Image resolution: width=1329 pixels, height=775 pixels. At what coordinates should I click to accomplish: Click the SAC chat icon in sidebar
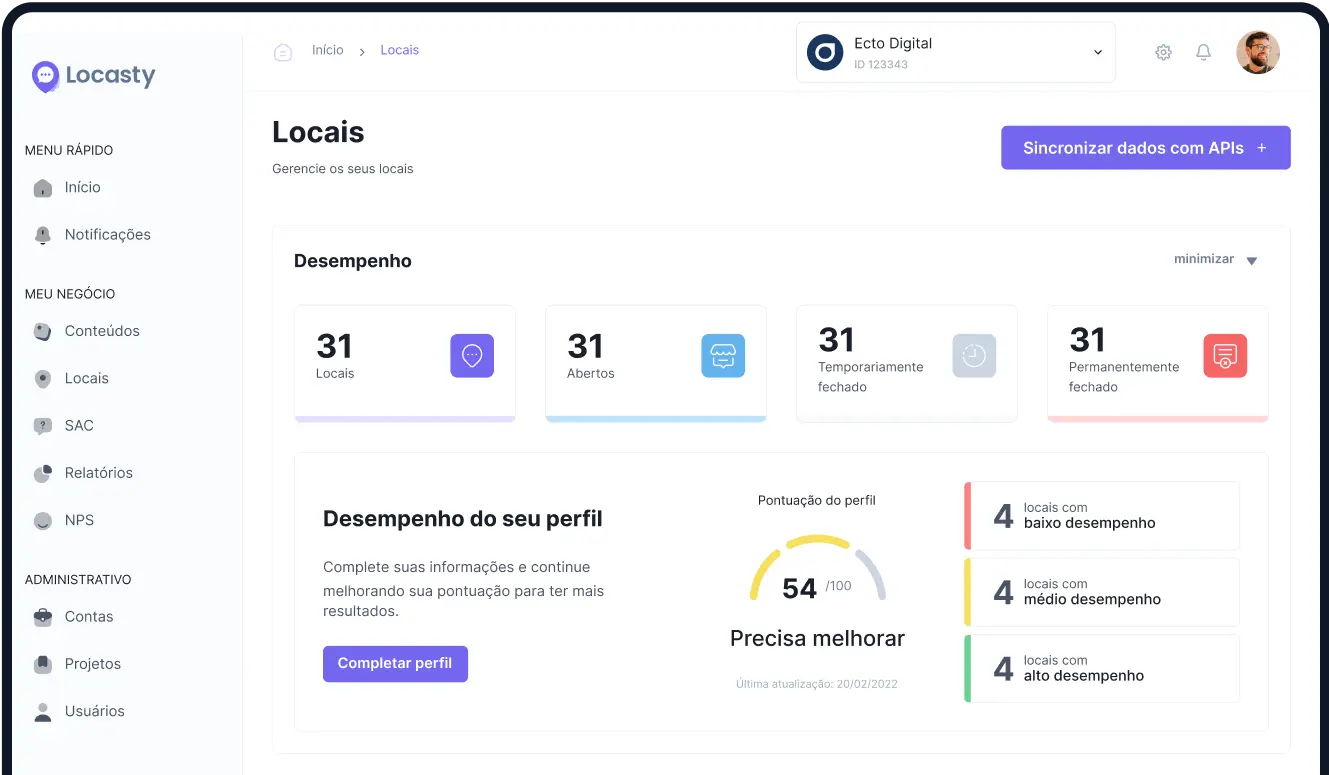pos(42,426)
